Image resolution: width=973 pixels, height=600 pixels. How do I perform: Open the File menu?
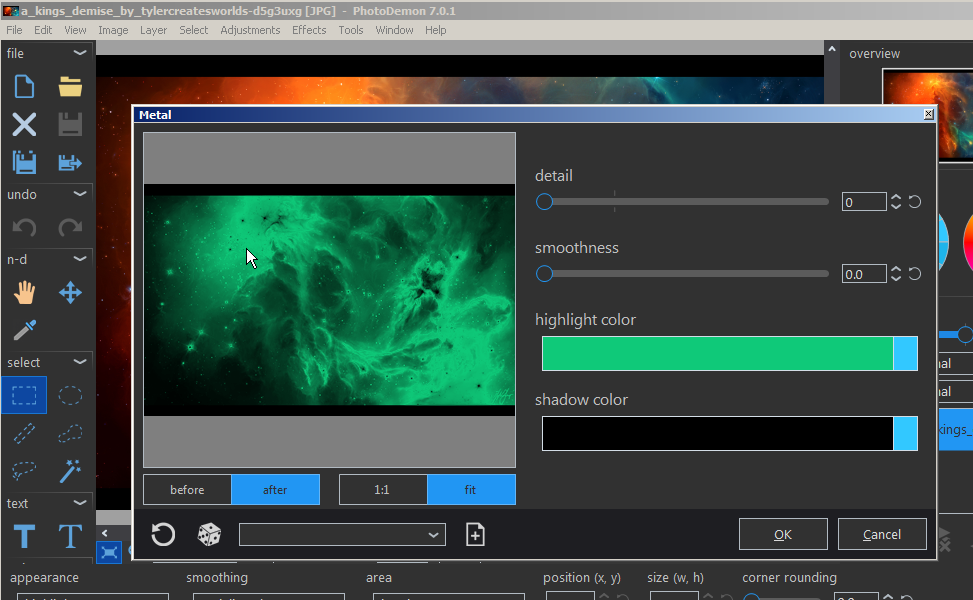14,30
